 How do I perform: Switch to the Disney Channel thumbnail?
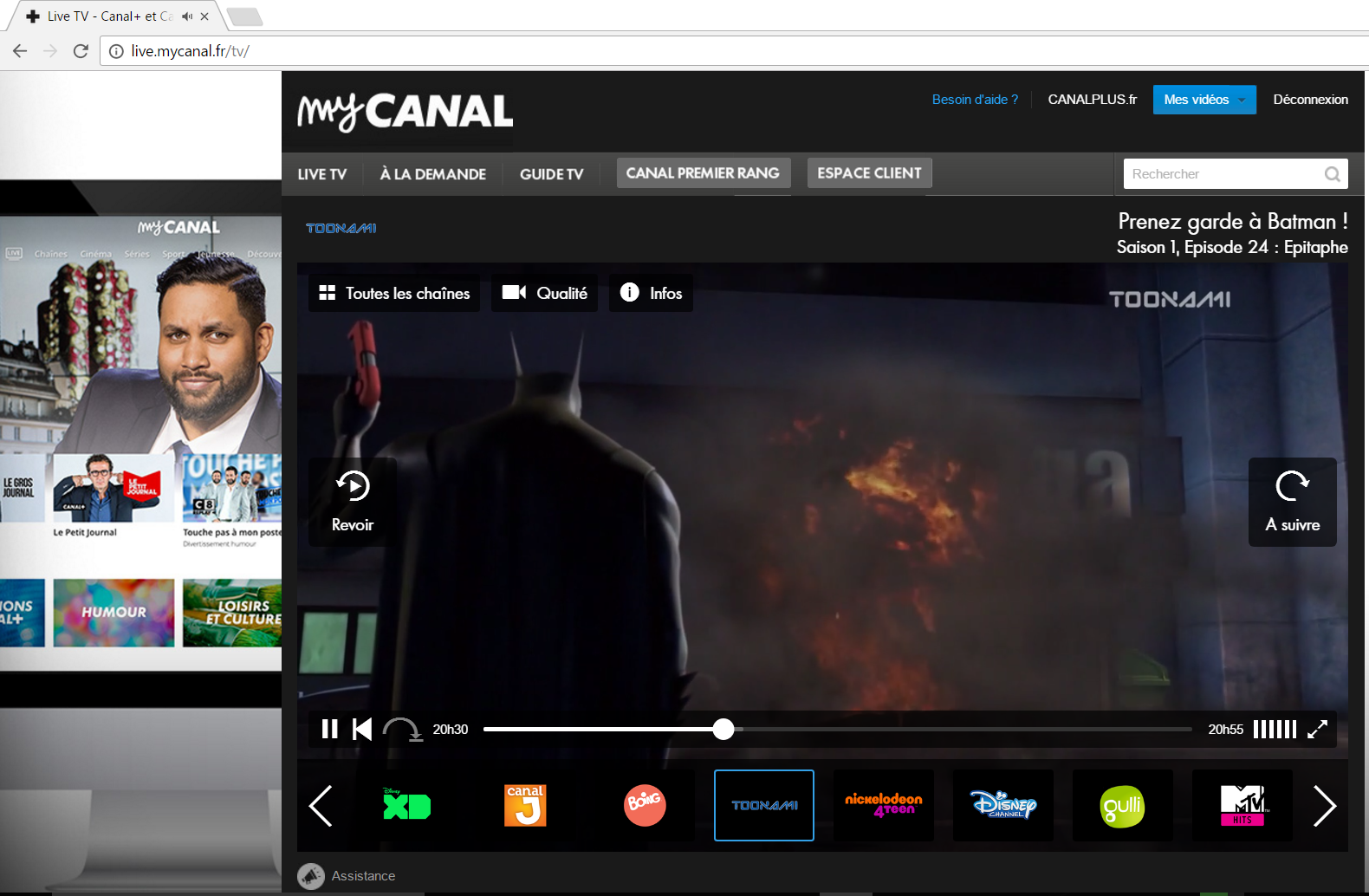[x=1002, y=806]
